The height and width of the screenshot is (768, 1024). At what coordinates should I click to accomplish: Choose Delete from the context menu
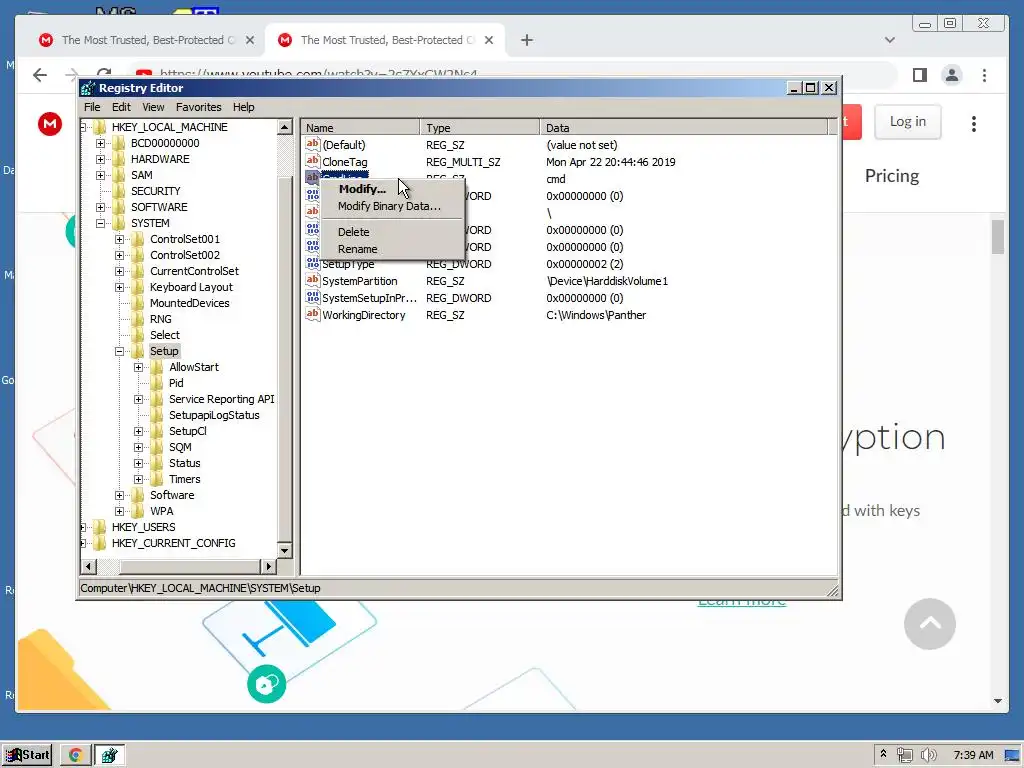tap(353, 232)
